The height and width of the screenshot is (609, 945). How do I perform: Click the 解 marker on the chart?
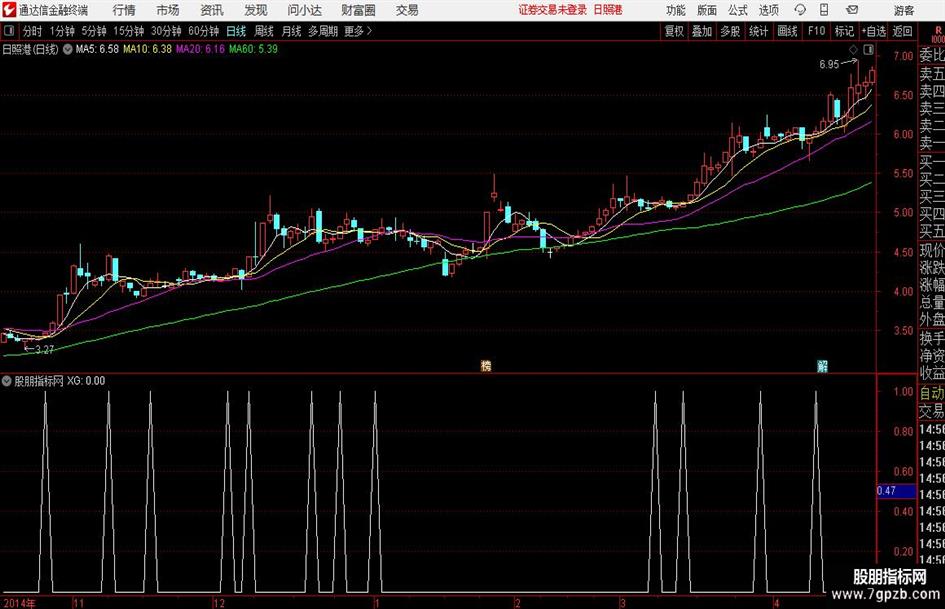coord(822,365)
